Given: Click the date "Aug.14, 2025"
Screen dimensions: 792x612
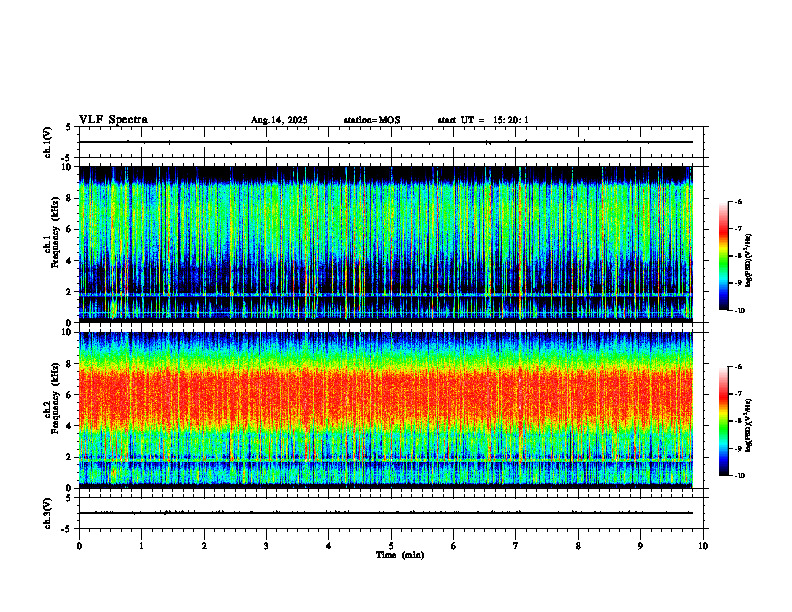Looking at the screenshot, I should click(279, 120).
